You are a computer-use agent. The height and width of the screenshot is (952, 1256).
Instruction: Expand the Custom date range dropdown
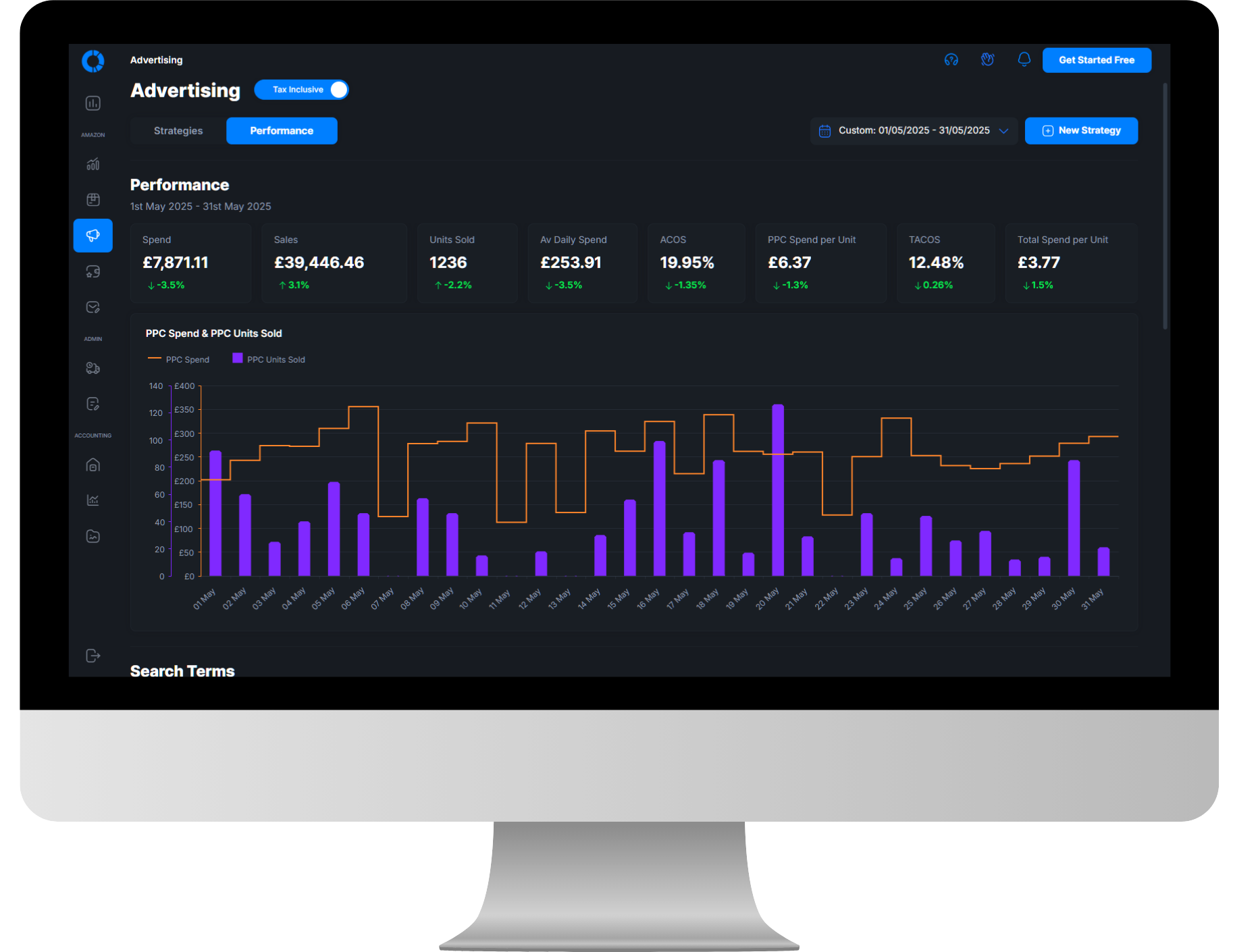click(x=913, y=131)
